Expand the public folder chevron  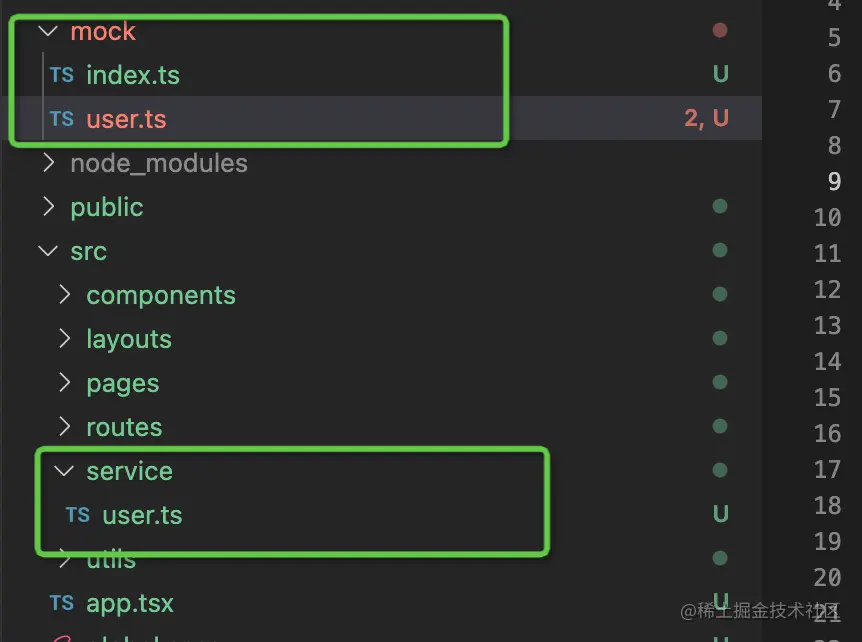pos(48,207)
